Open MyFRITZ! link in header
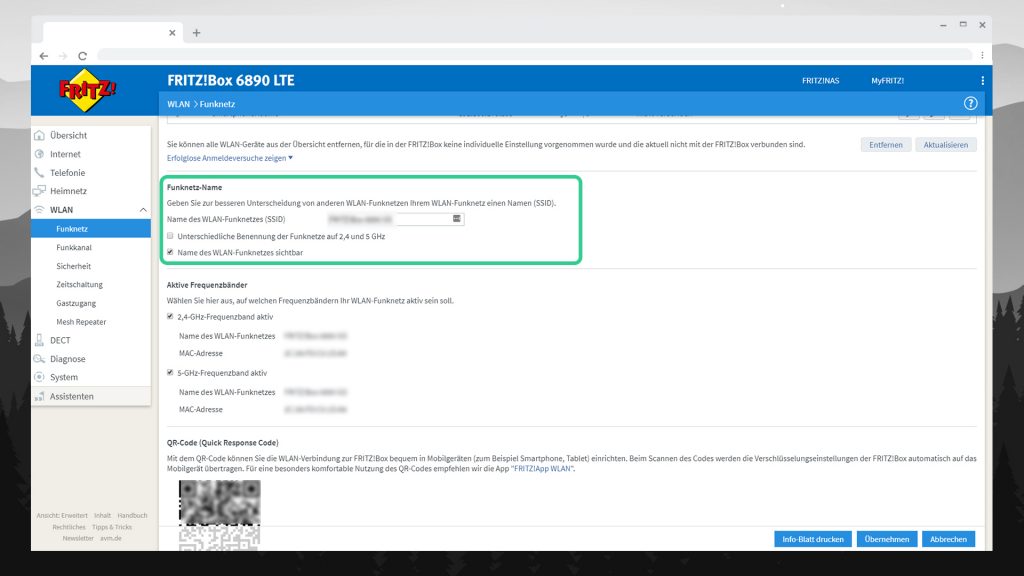This screenshot has width=1024, height=576. click(x=888, y=80)
